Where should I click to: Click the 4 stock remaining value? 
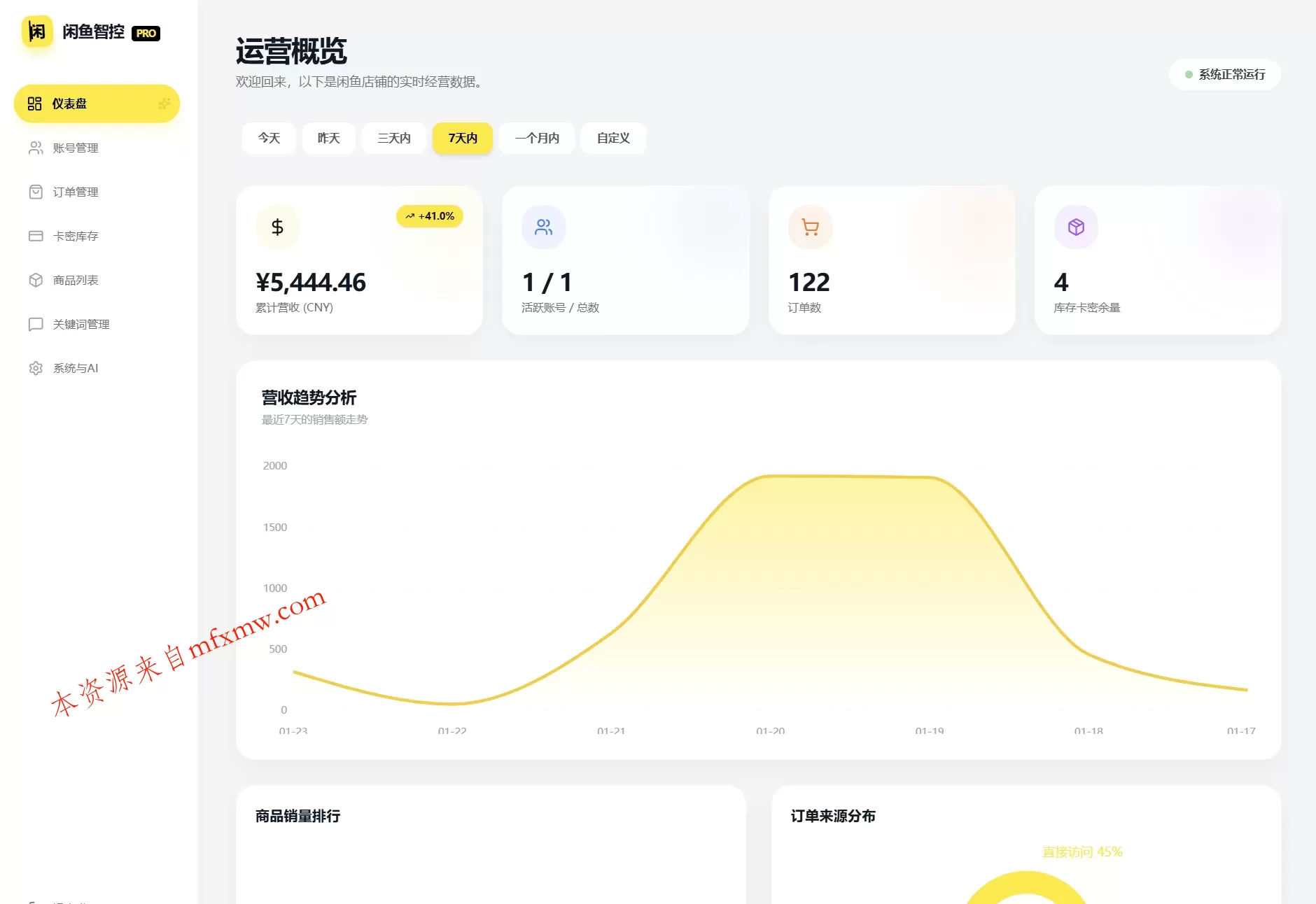click(1061, 282)
